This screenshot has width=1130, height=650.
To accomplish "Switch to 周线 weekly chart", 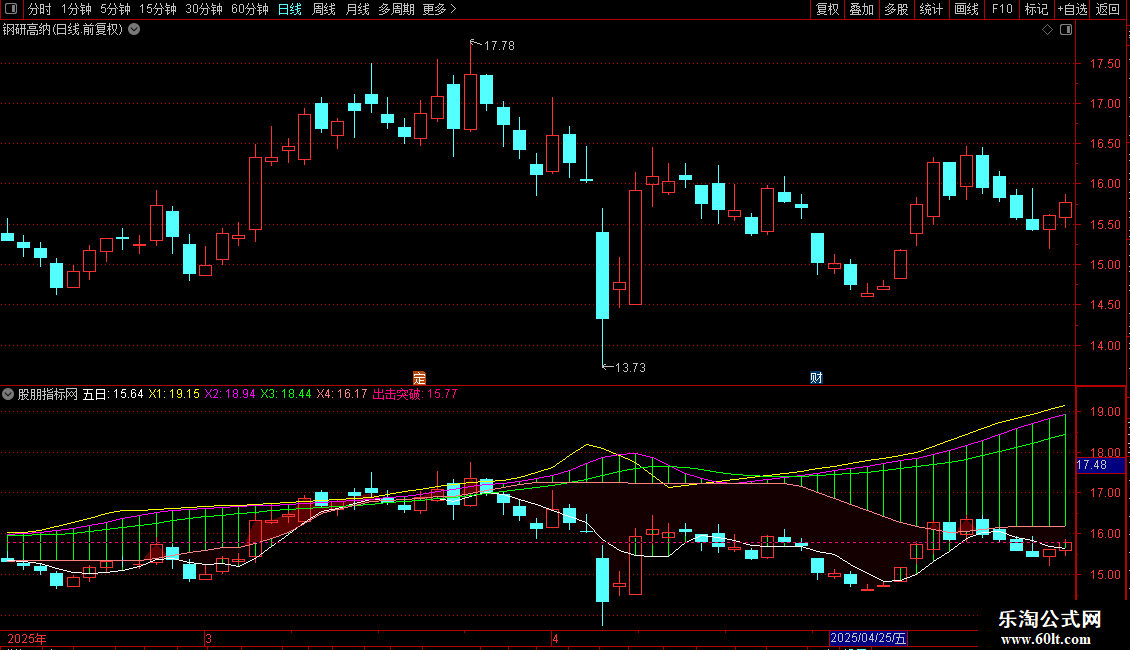I will (324, 9).
